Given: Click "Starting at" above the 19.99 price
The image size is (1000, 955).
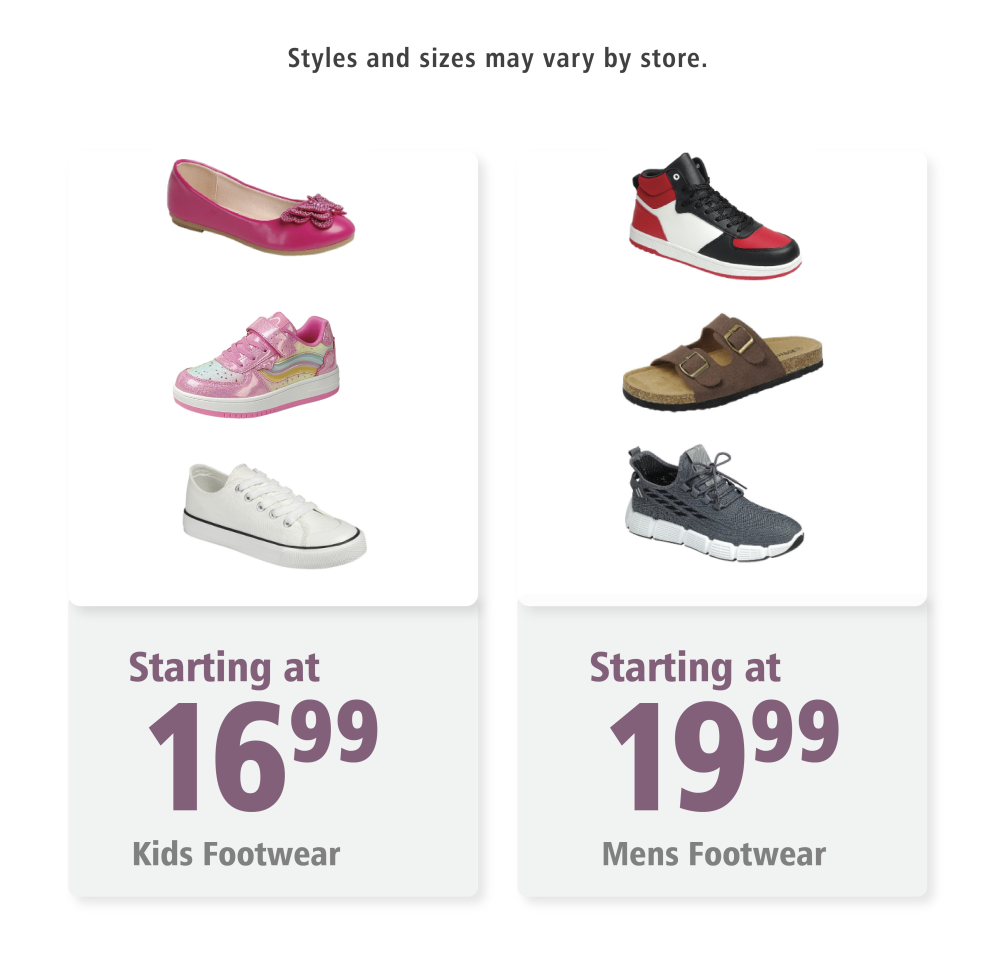Looking at the screenshot, I should [685, 667].
